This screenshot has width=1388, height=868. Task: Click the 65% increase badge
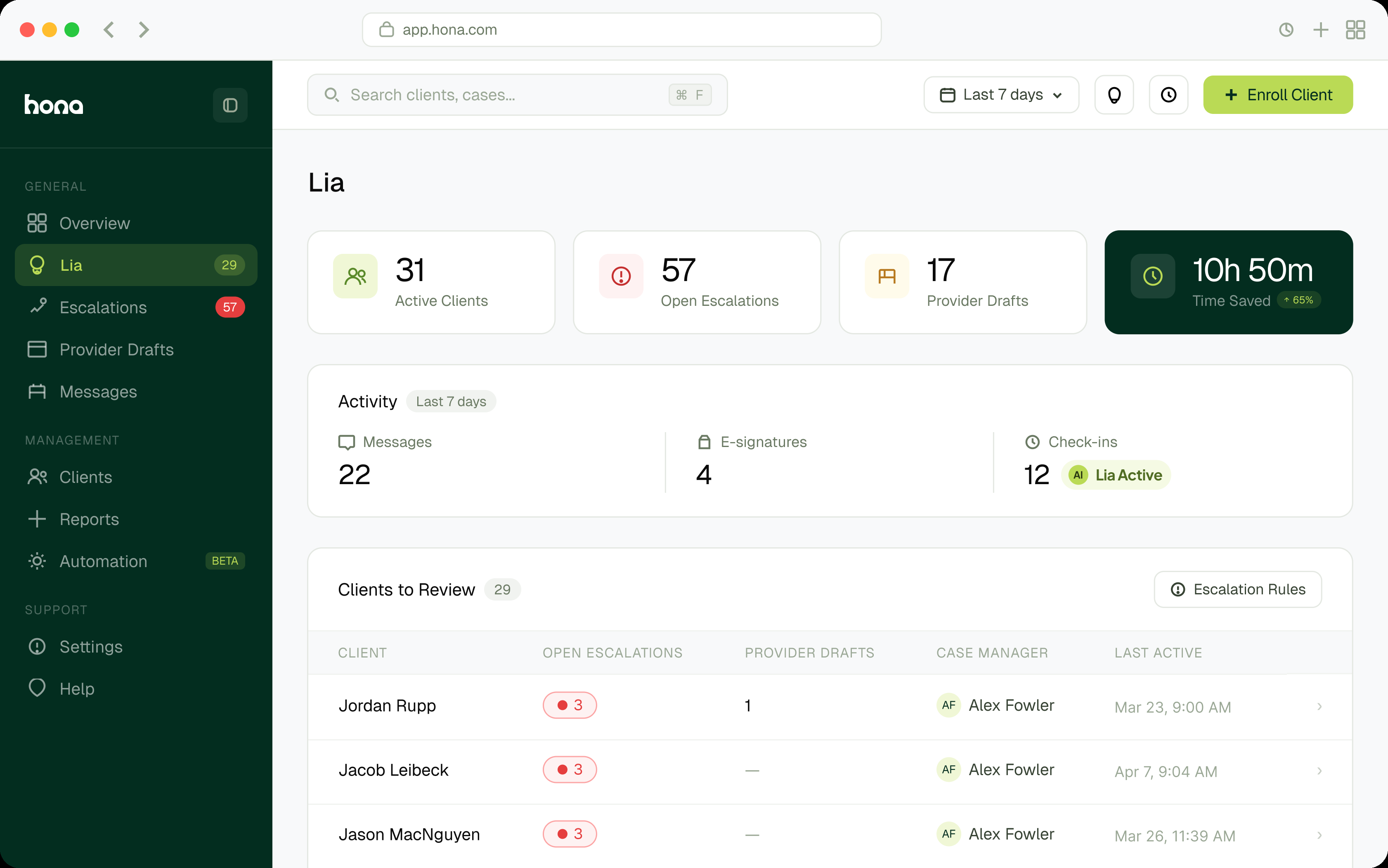click(x=1298, y=300)
